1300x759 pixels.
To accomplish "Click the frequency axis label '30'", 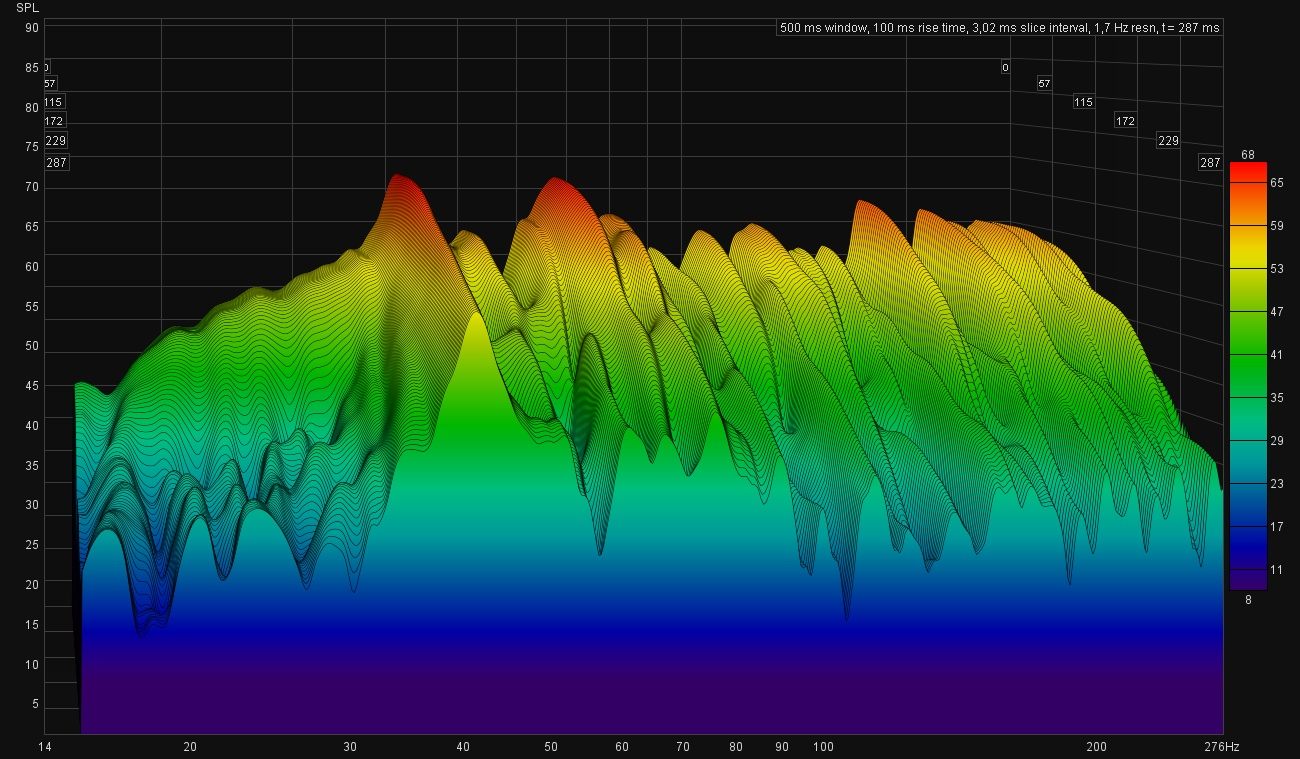I will [x=350, y=747].
